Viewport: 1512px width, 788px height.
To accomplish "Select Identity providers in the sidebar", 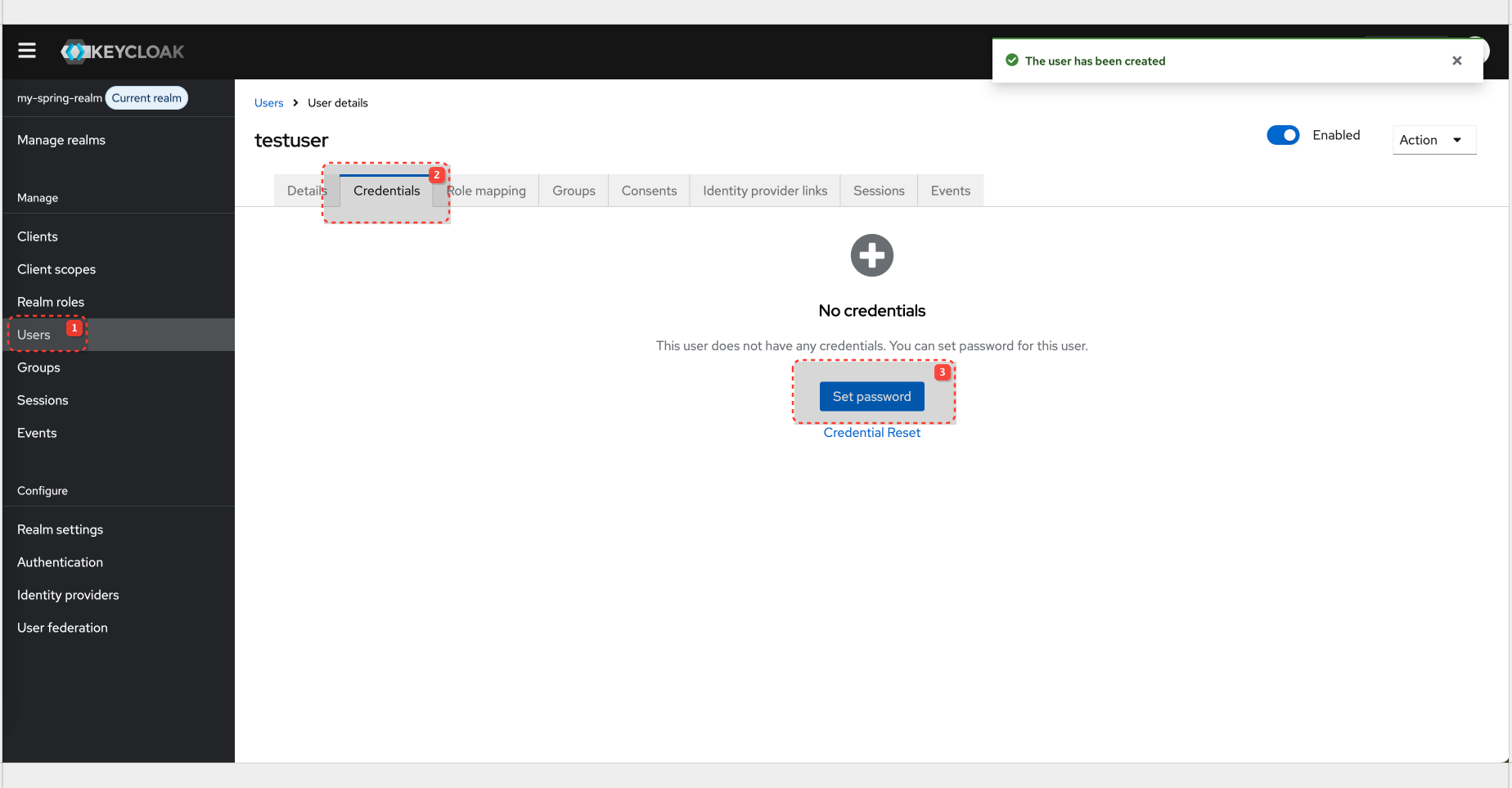I will point(68,595).
